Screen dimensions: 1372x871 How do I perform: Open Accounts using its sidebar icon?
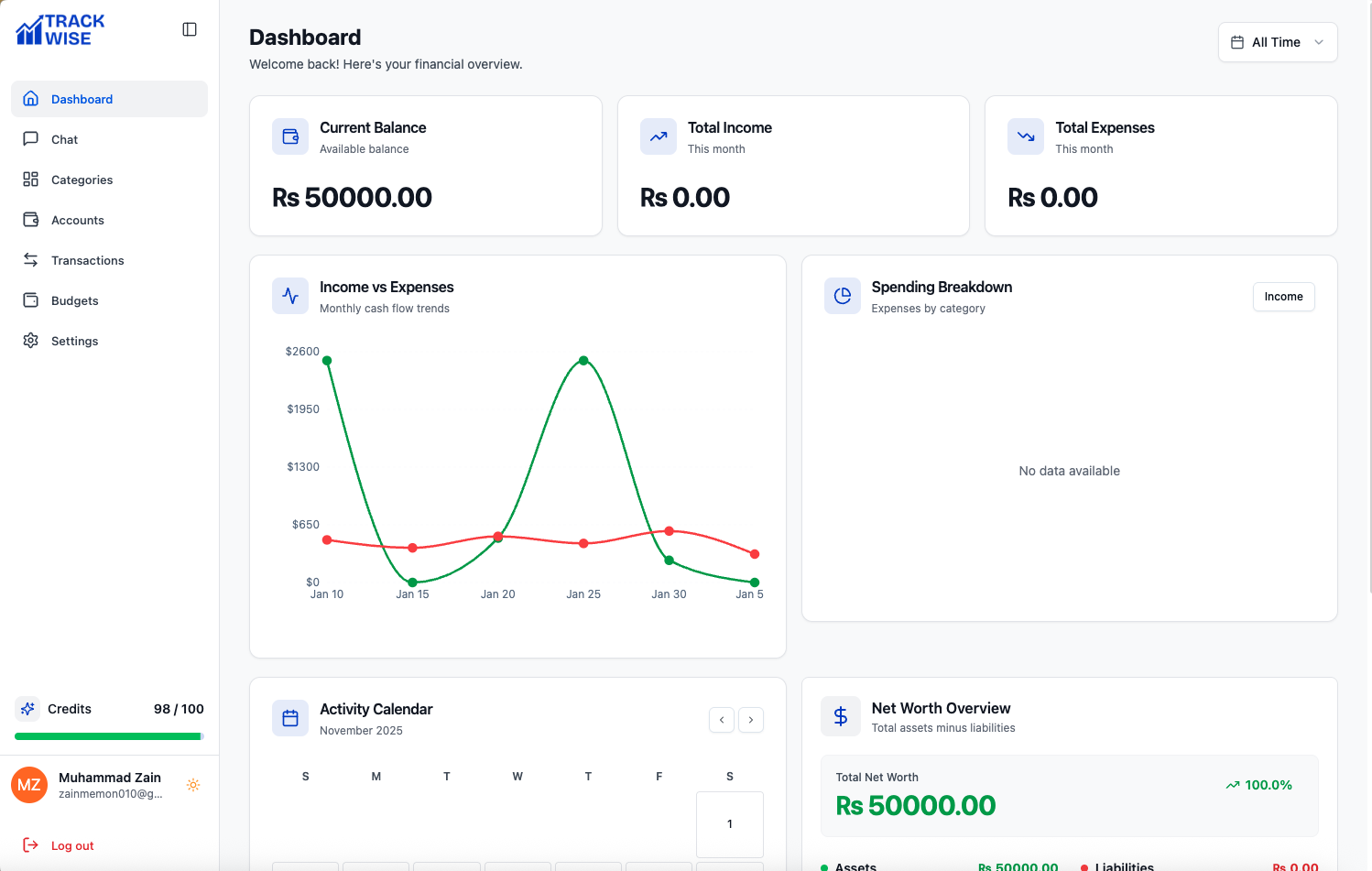point(31,220)
